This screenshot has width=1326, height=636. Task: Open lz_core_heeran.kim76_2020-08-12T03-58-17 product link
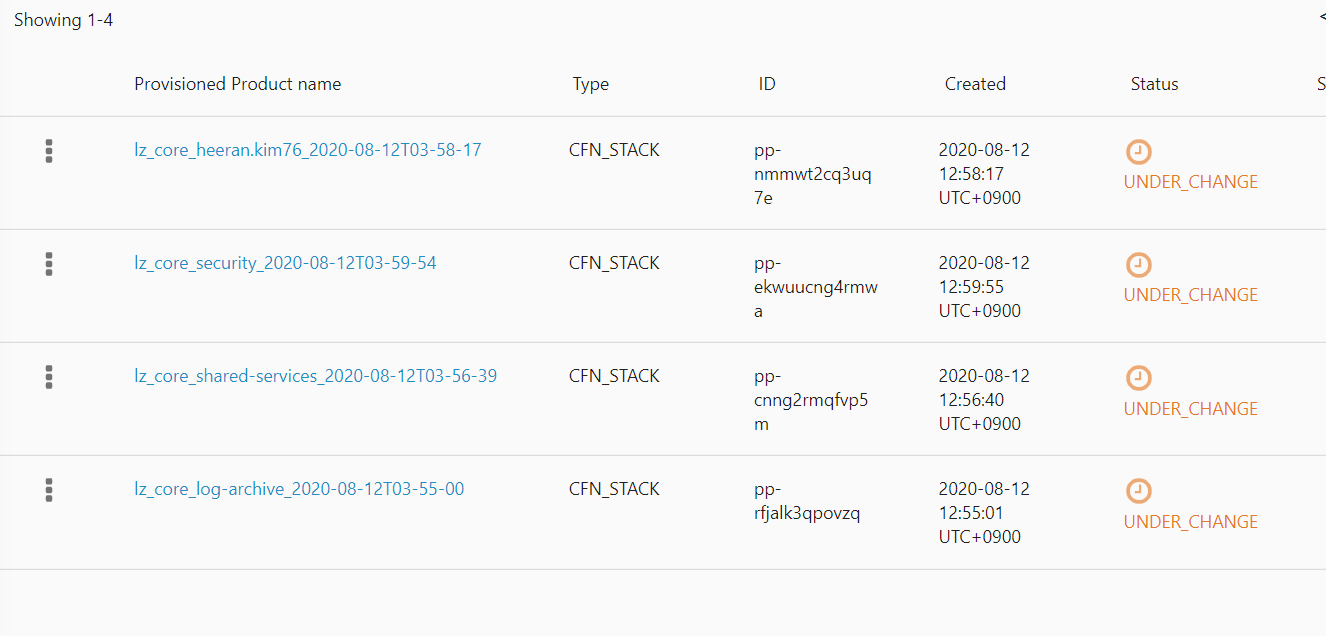(x=308, y=150)
